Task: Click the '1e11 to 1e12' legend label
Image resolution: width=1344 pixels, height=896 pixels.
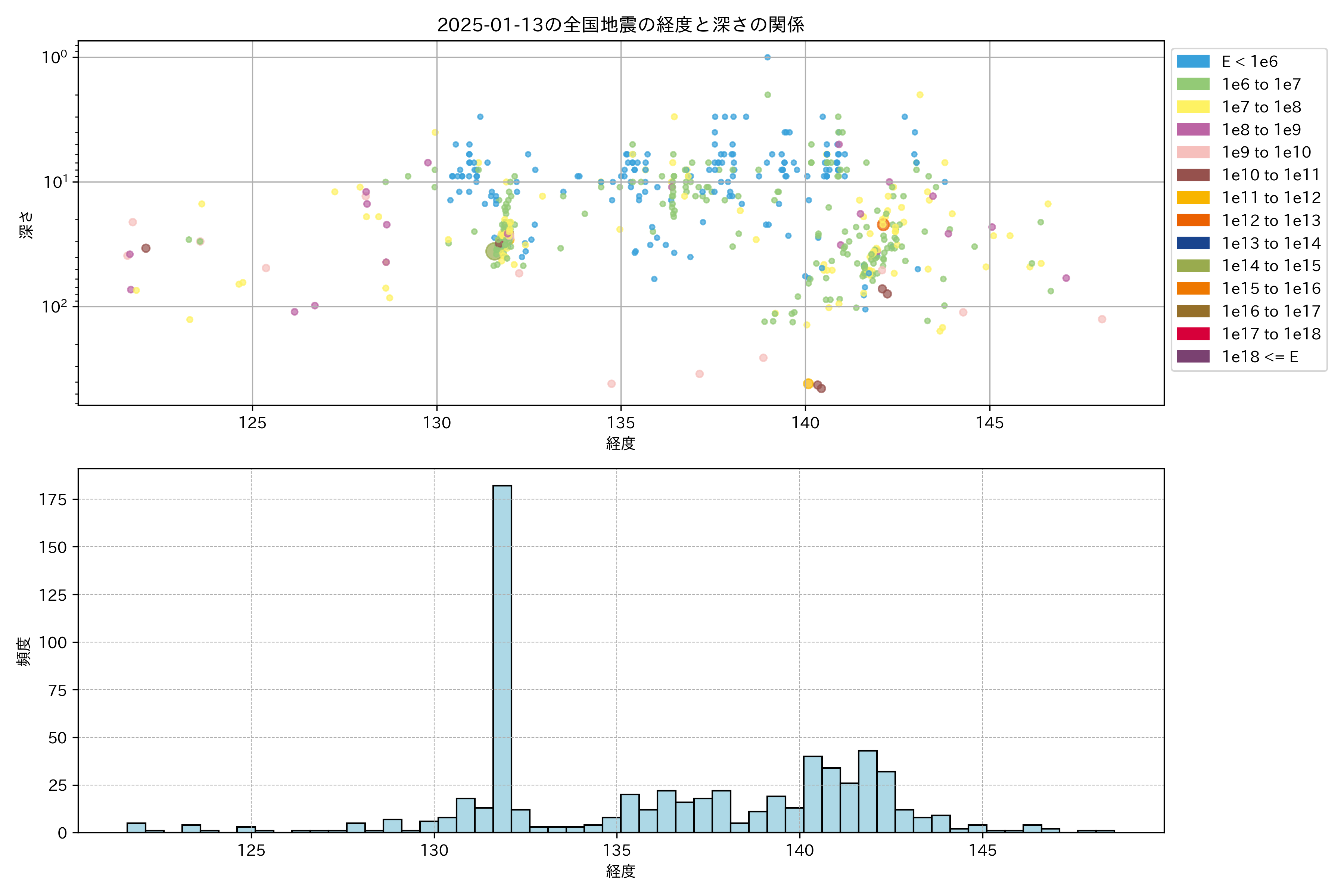Action: [x=1271, y=198]
